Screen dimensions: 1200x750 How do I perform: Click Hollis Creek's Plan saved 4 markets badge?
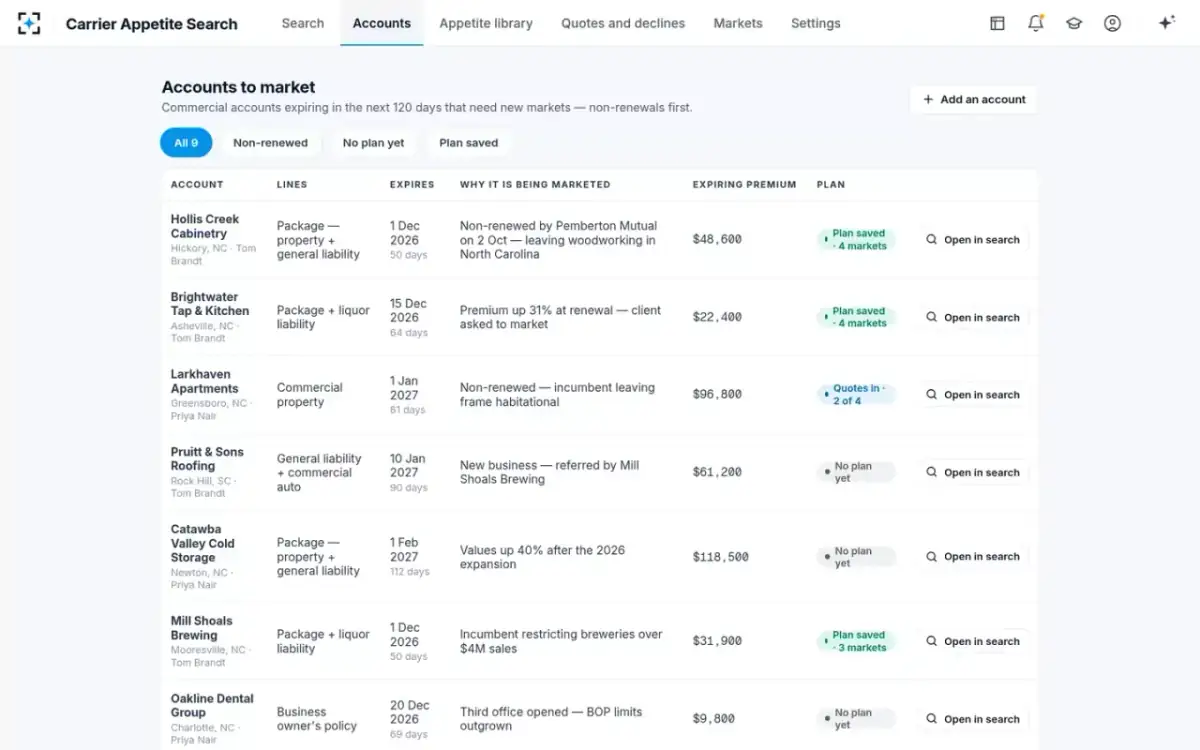tap(856, 240)
